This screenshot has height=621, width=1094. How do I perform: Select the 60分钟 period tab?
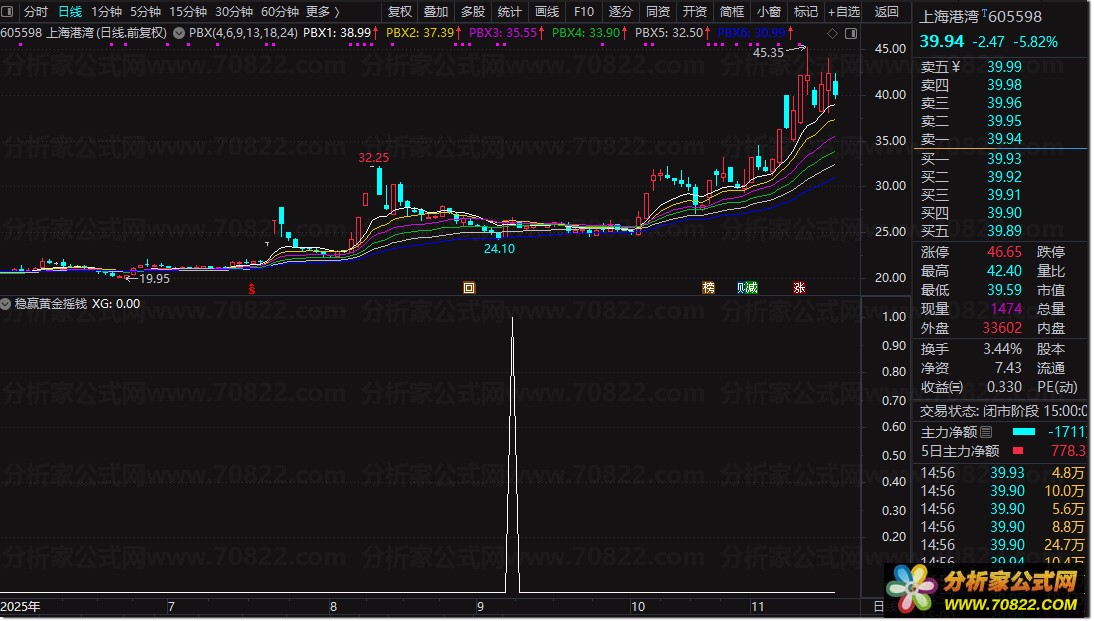tap(280, 12)
